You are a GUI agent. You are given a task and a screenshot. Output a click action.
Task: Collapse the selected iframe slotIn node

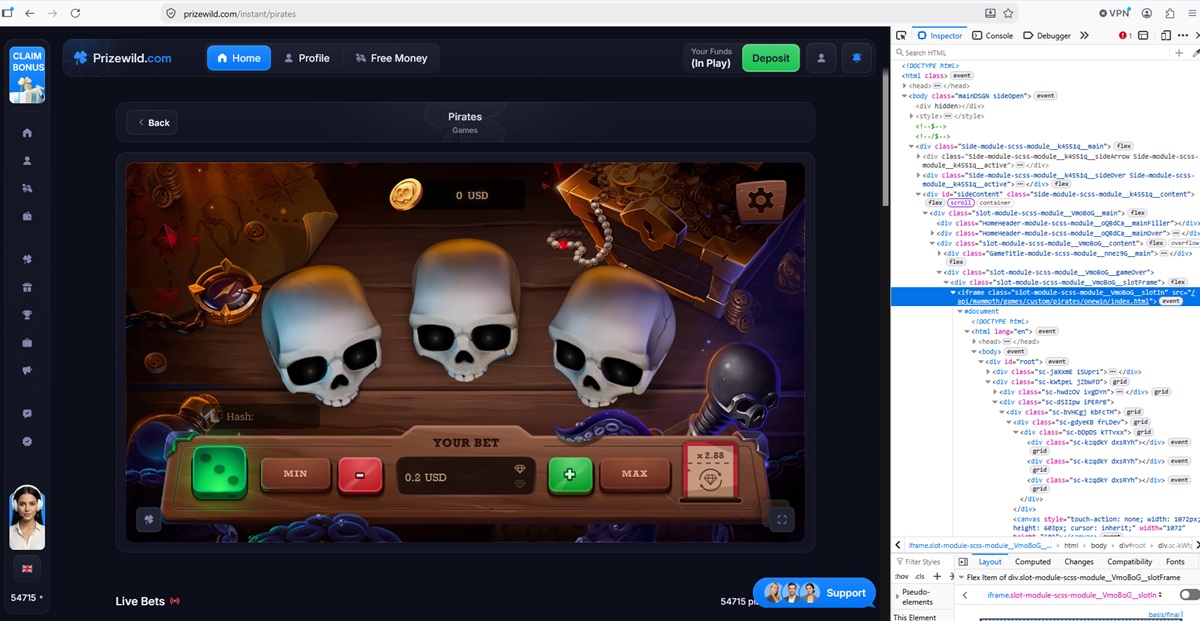[953, 292]
